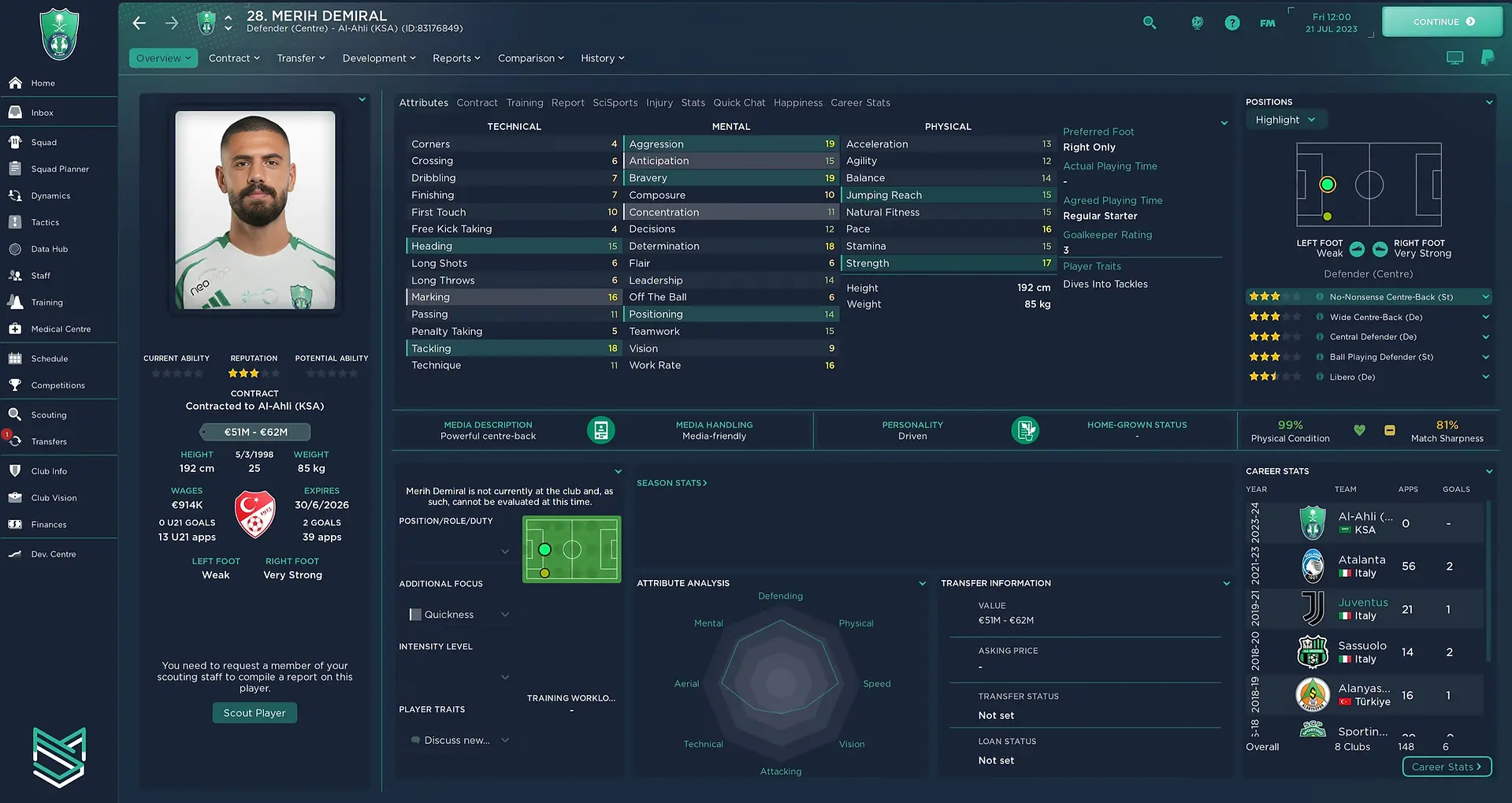
Task: Switch to the Happiness tab
Action: pyautogui.click(x=798, y=102)
